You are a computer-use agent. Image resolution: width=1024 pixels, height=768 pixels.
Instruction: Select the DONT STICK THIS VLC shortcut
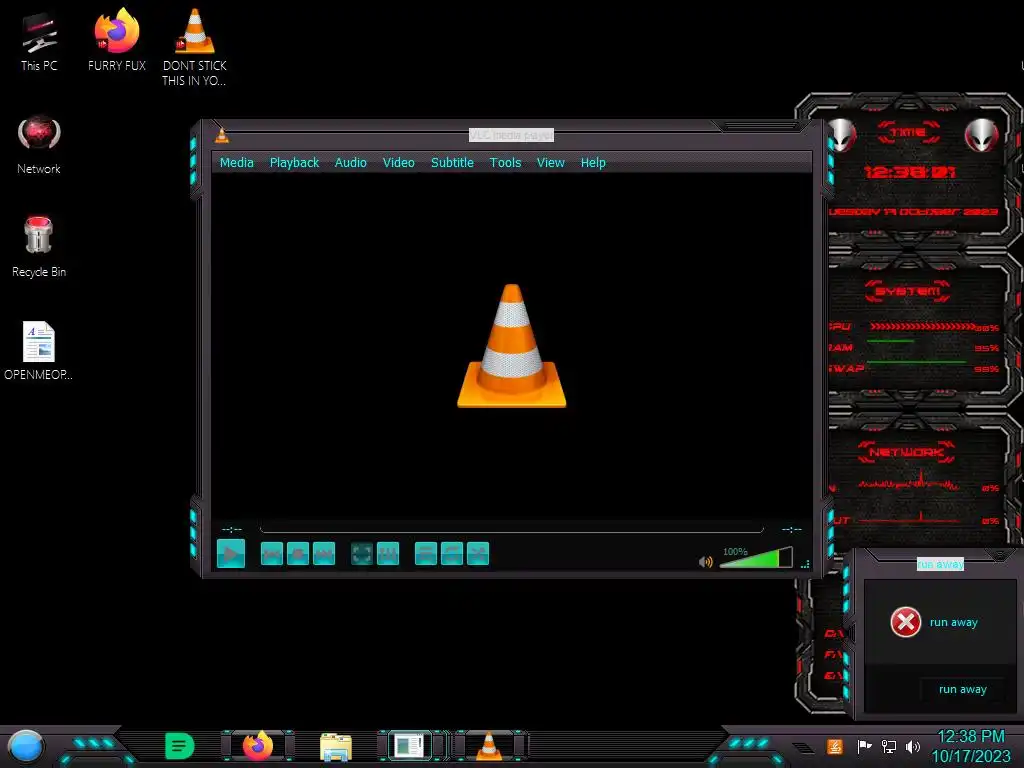[195, 47]
